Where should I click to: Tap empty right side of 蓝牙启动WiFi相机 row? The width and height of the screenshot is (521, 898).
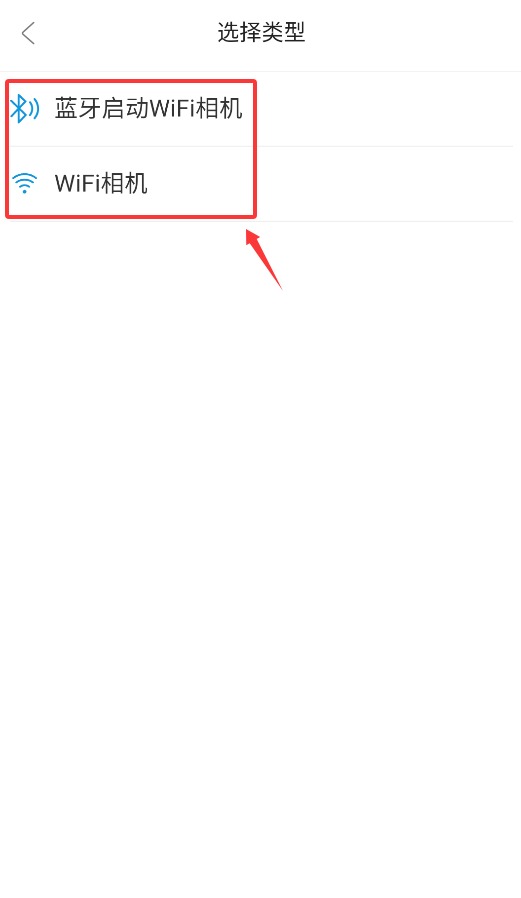point(384,109)
